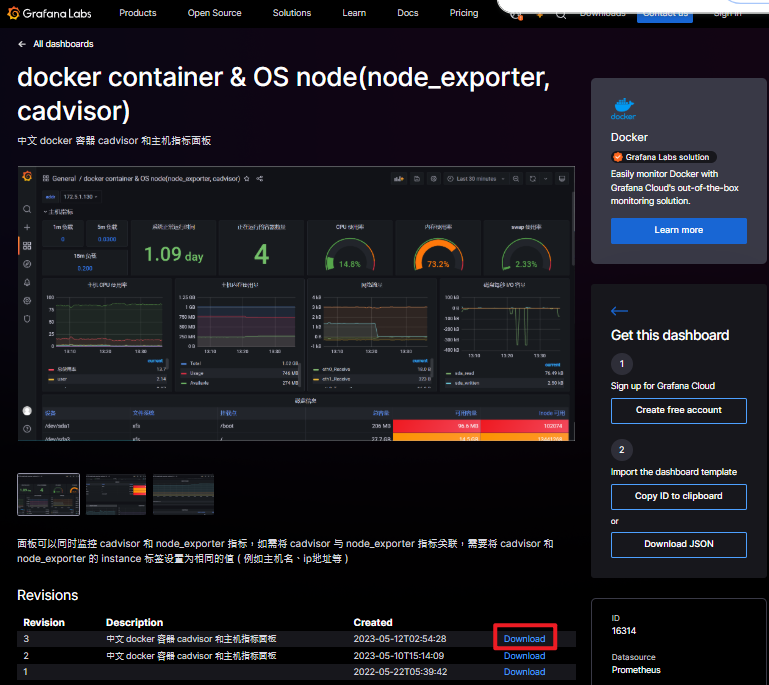
Task: Click the alerting bell icon in the preview sidebar
Action: click(27, 282)
